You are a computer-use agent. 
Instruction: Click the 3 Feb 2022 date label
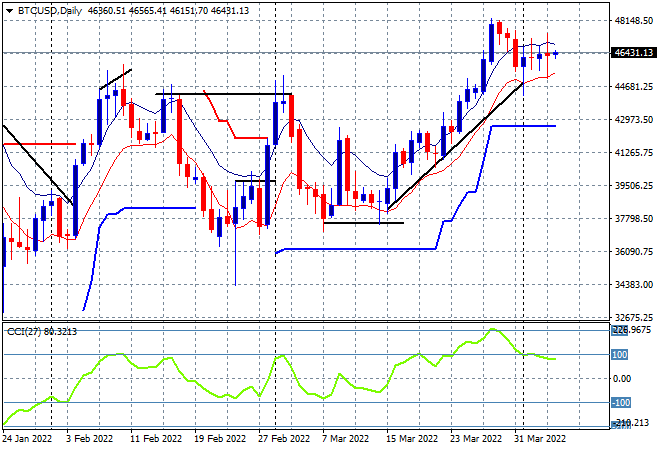click(x=90, y=439)
